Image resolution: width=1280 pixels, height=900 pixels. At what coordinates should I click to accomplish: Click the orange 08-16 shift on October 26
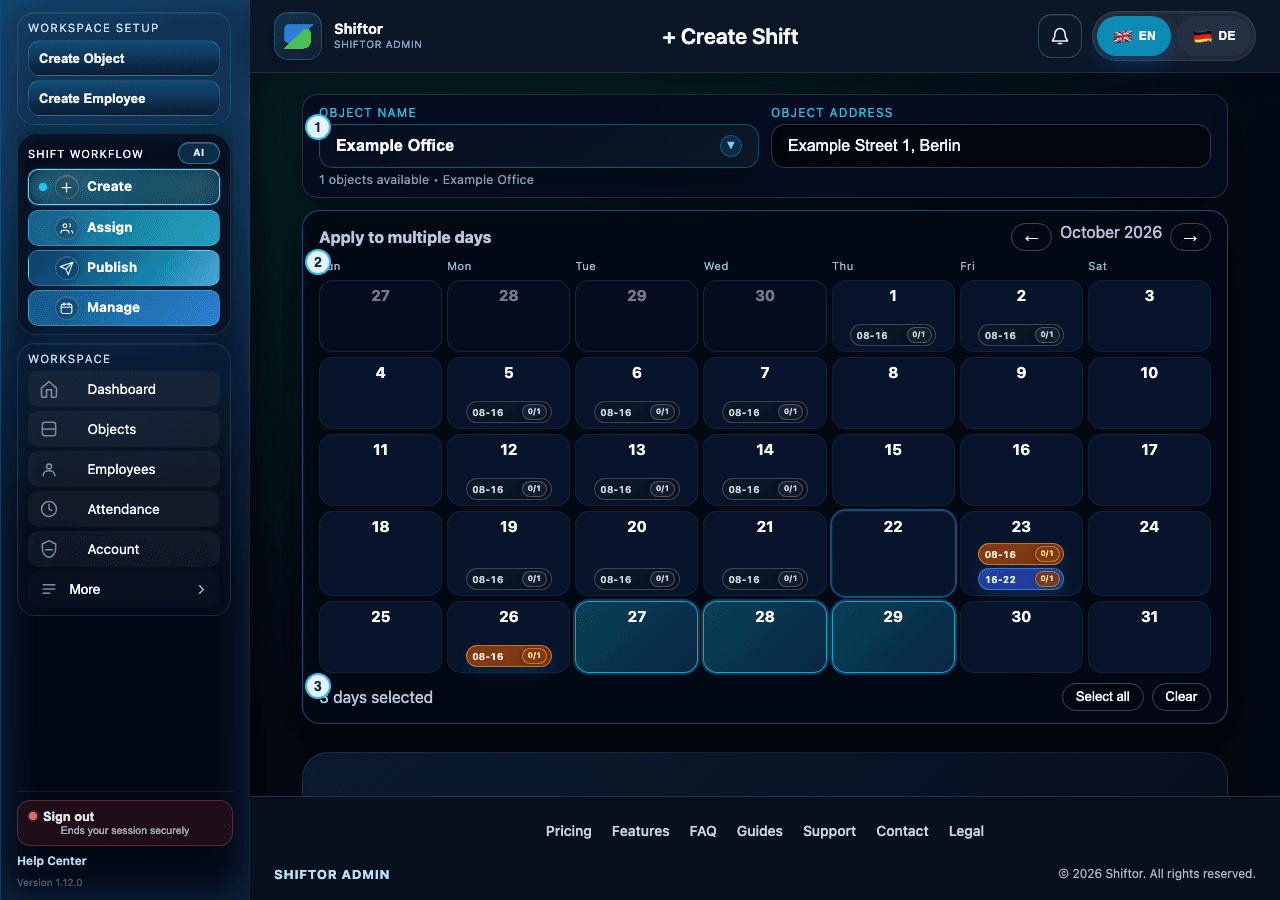pos(509,656)
